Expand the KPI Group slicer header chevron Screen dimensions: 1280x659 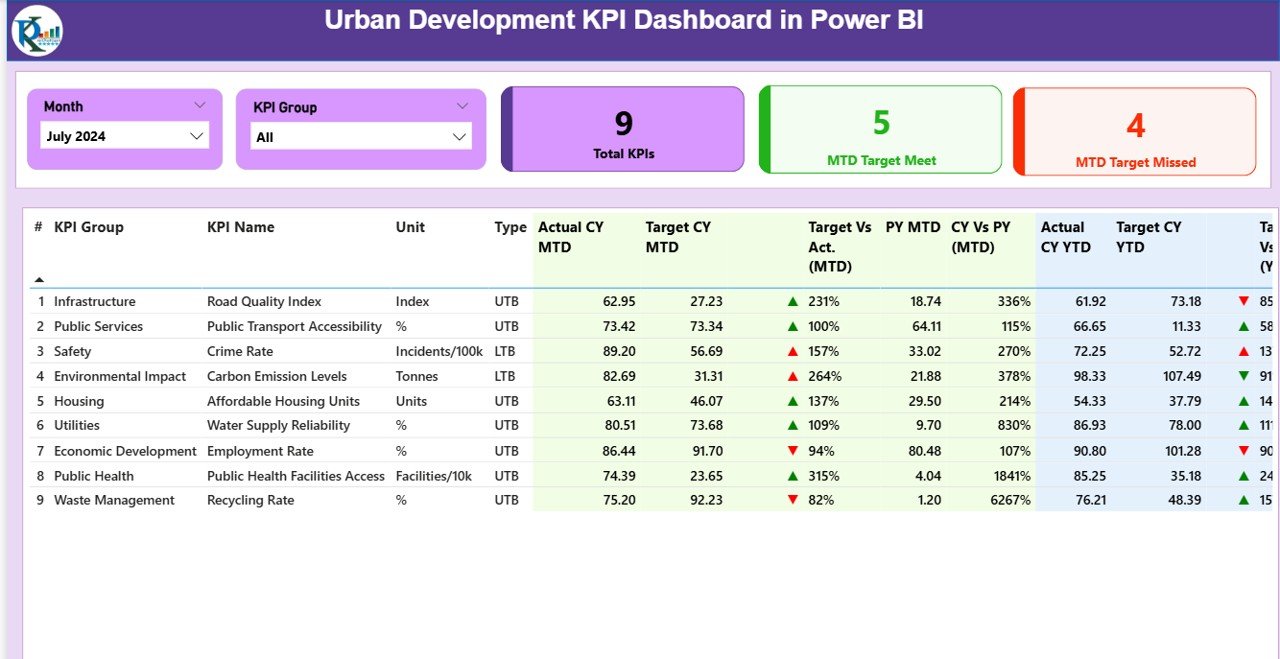point(462,106)
